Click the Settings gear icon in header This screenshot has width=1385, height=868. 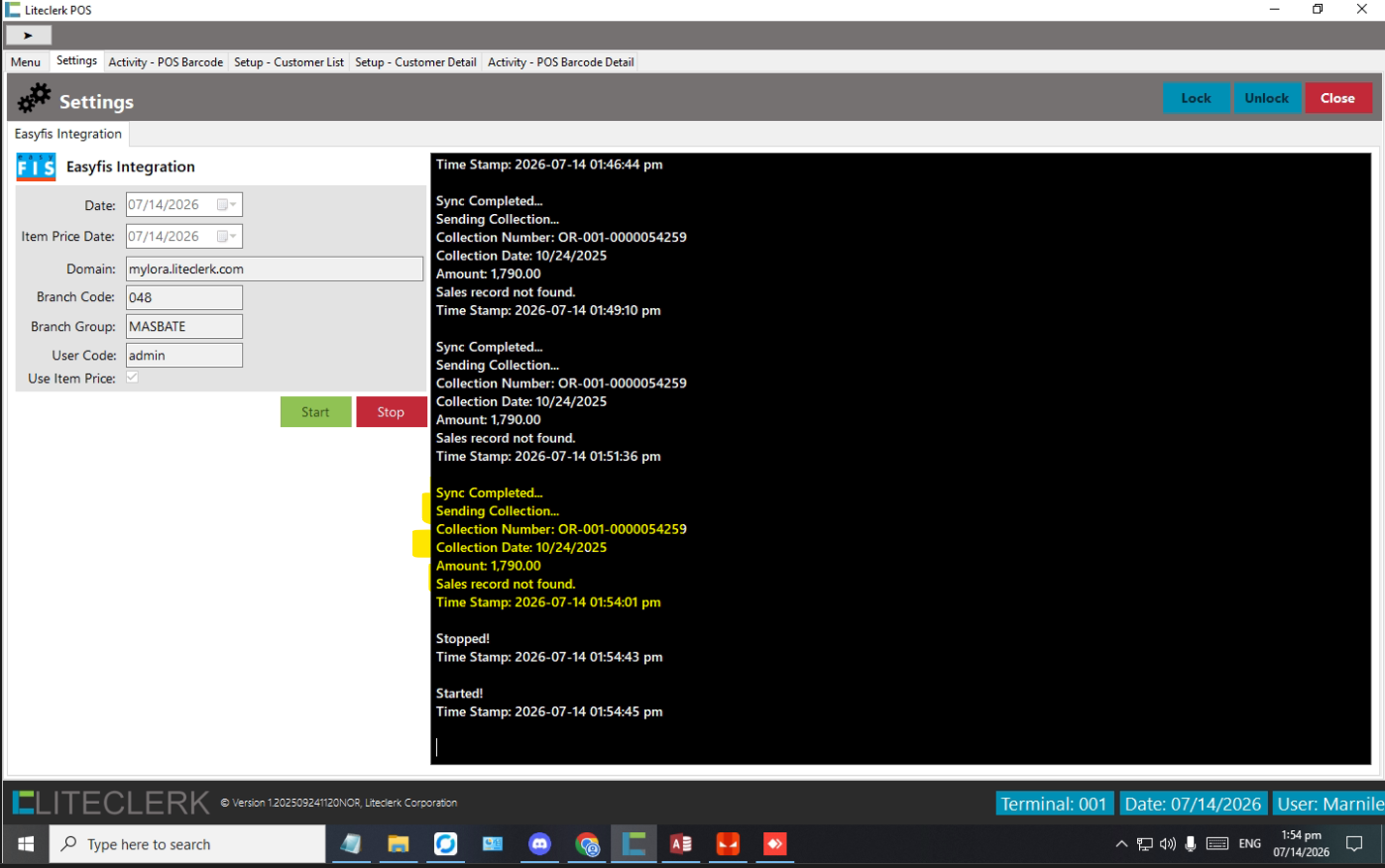click(x=34, y=98)
